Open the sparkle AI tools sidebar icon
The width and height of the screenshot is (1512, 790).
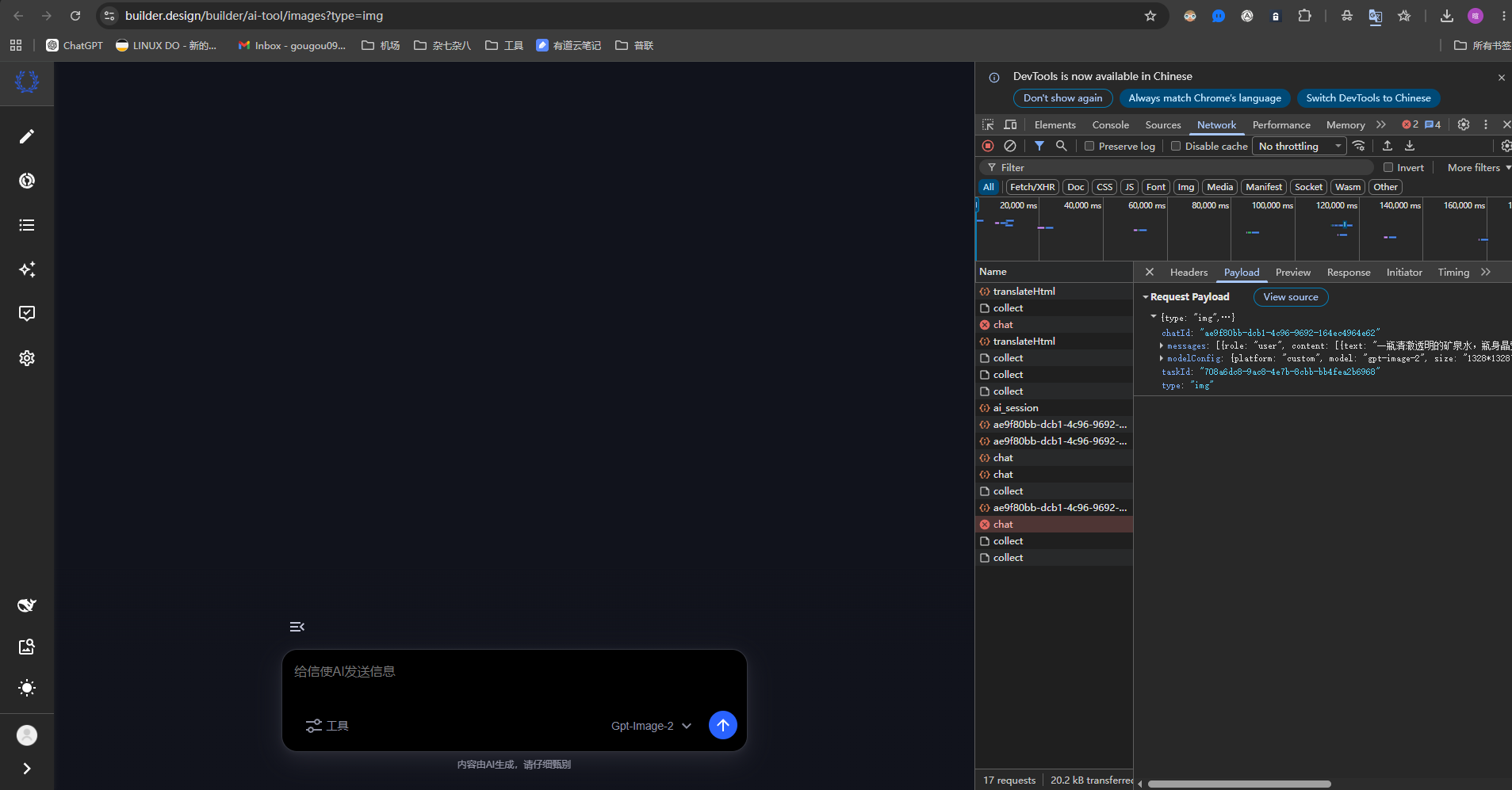coord(27,269)
